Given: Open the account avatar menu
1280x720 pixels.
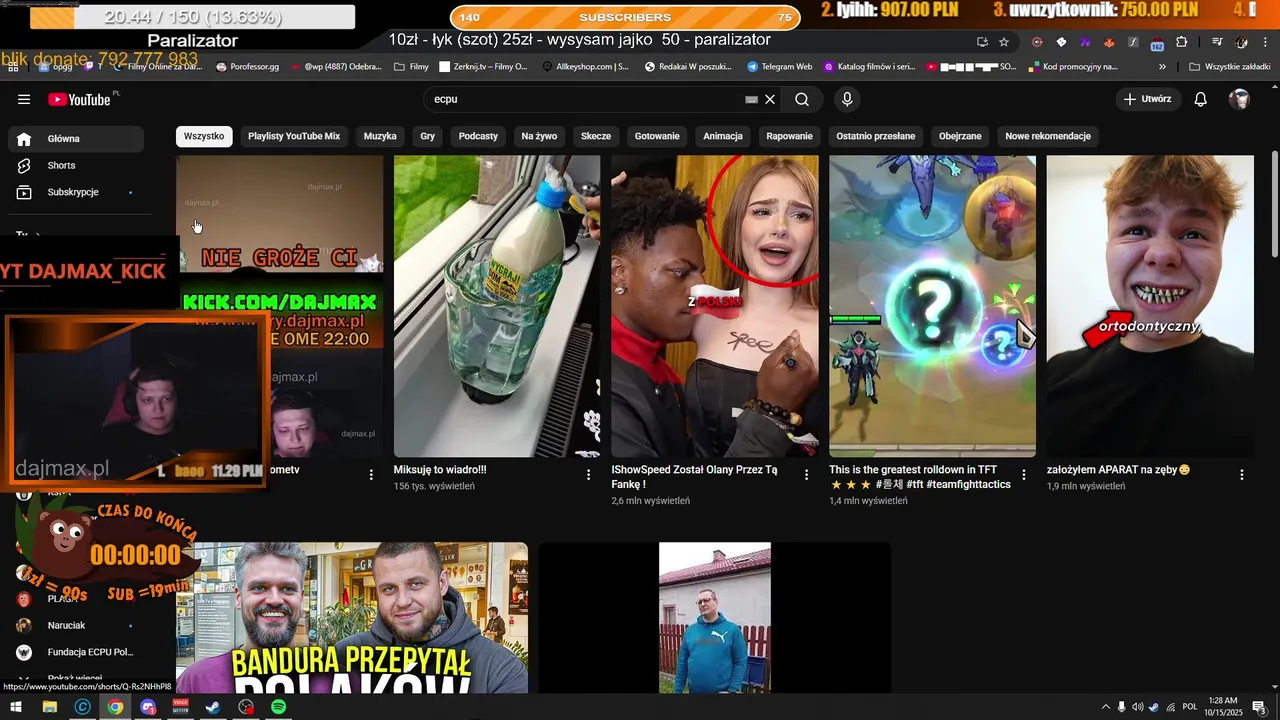Looking at the screenshot, I should (1239, 99).
